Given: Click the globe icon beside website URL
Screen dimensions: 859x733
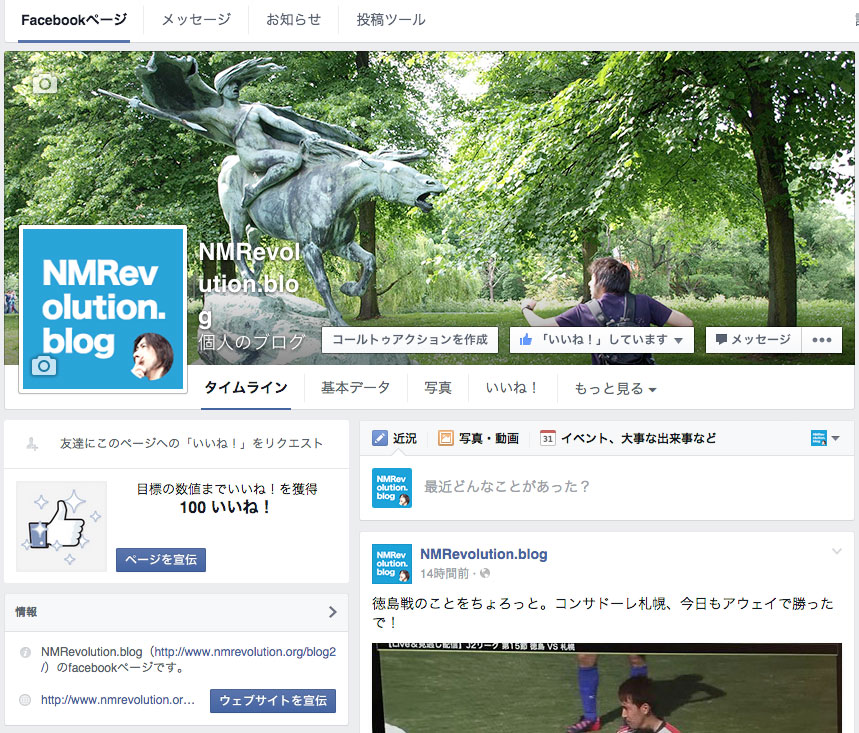Looking at the screenshot, I should click(25, 700).
